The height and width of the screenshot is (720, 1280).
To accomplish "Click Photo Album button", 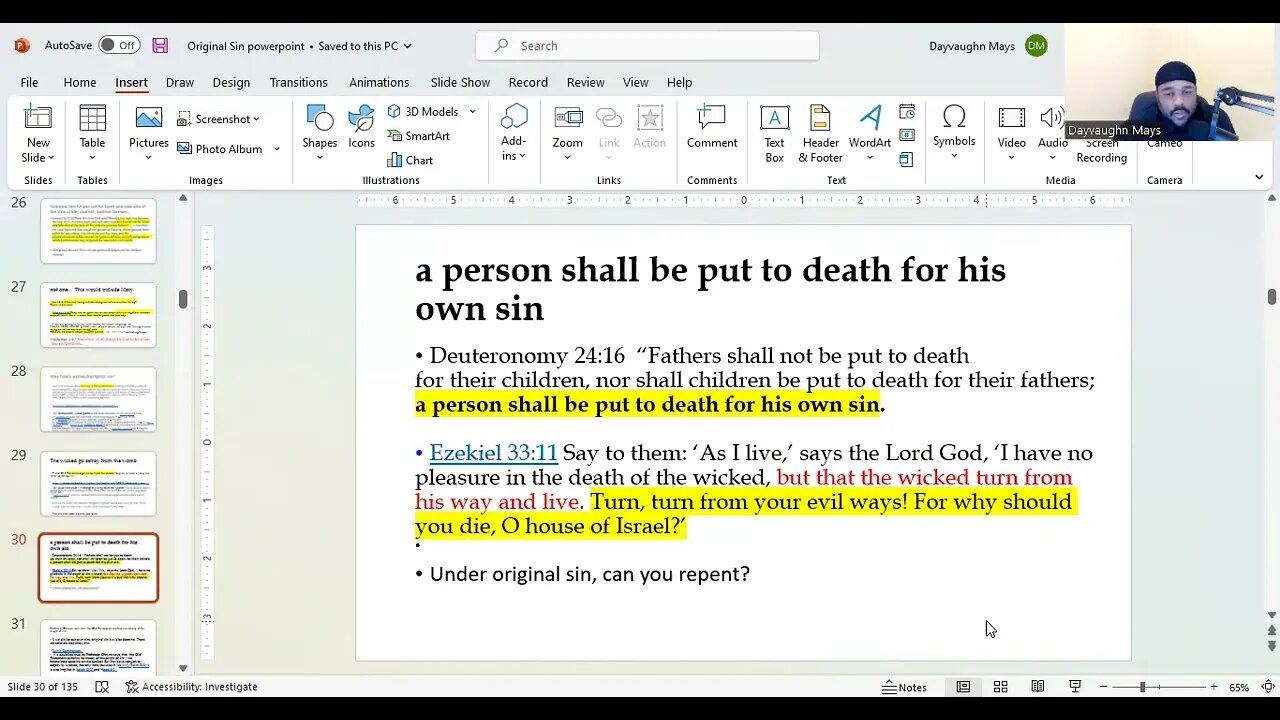I will tap(220, 149).
